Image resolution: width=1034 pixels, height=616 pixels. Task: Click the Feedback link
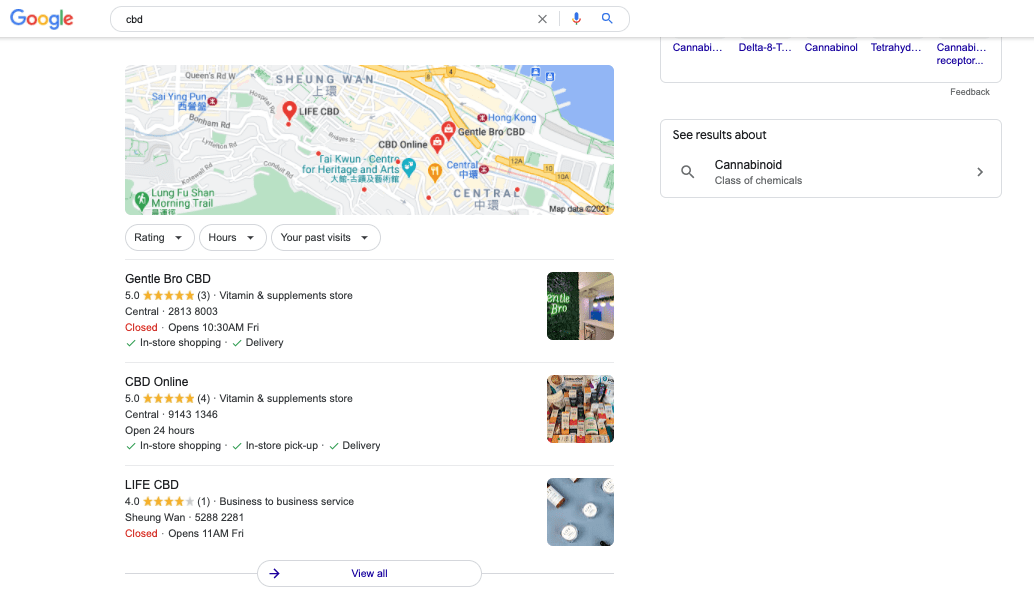point(969,92)
